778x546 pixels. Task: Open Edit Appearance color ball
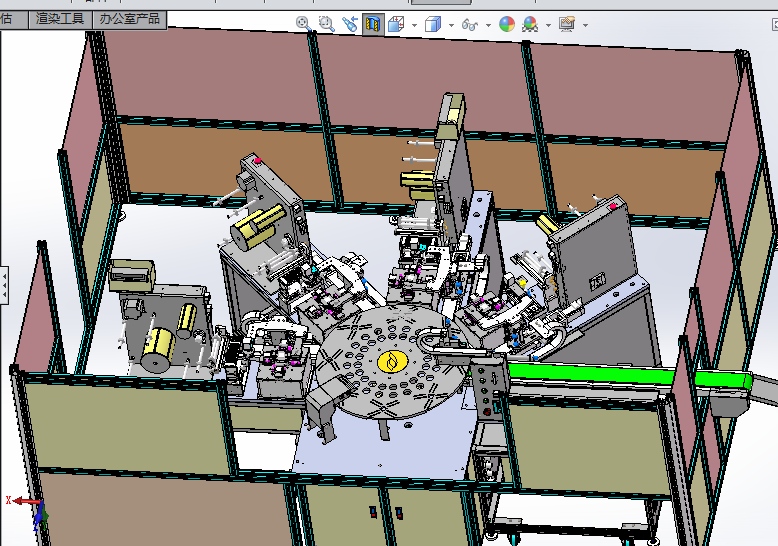[507, 24]
